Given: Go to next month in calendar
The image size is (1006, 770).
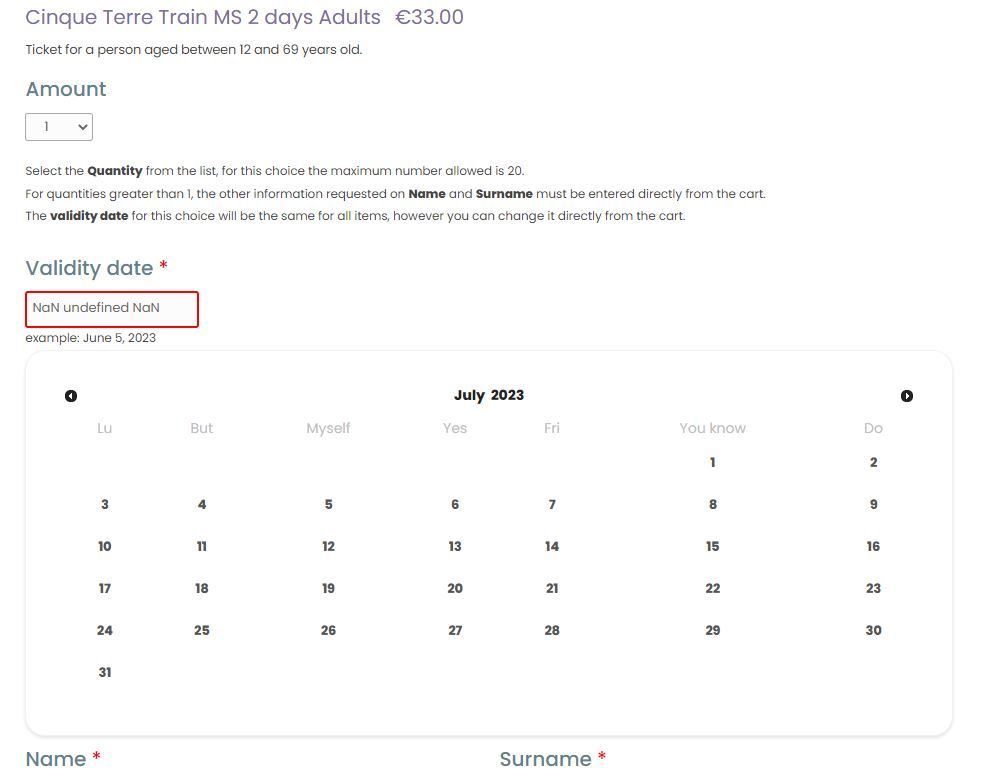Looking at the screenshot, I should (x=907, y=396).
